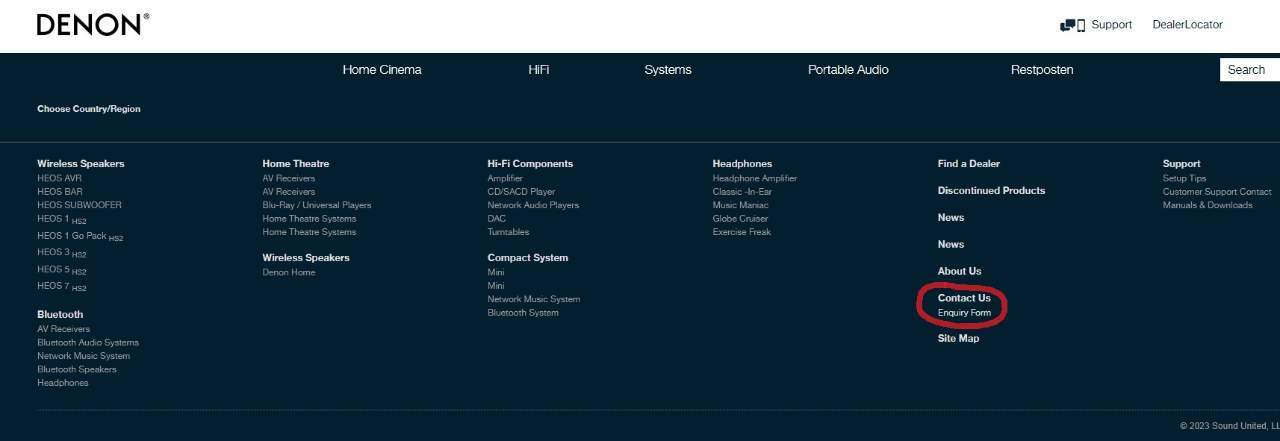1280x441 pixels.
Task: Open the Amplifier link
Action: coord(505,178)
